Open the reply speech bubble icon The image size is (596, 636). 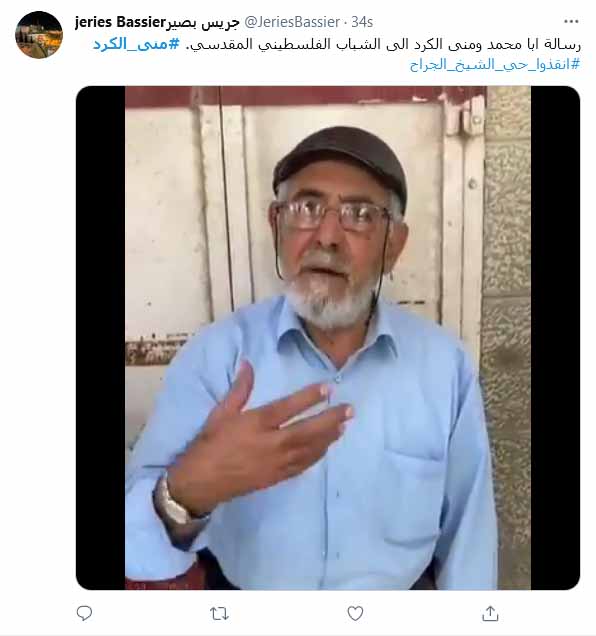point(84,613)
